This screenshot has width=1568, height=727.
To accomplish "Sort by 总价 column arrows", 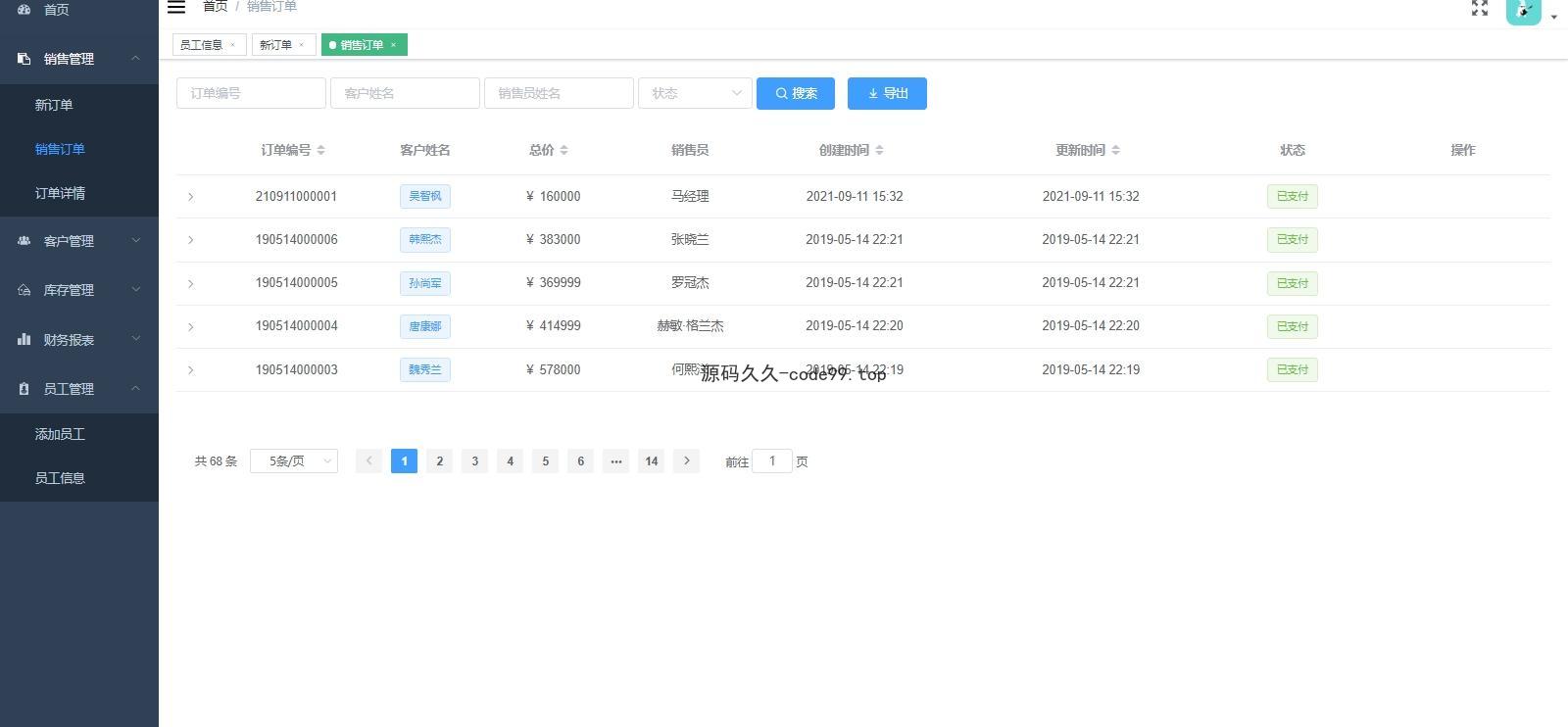I will pyautogui.click(x=563, y=150).
